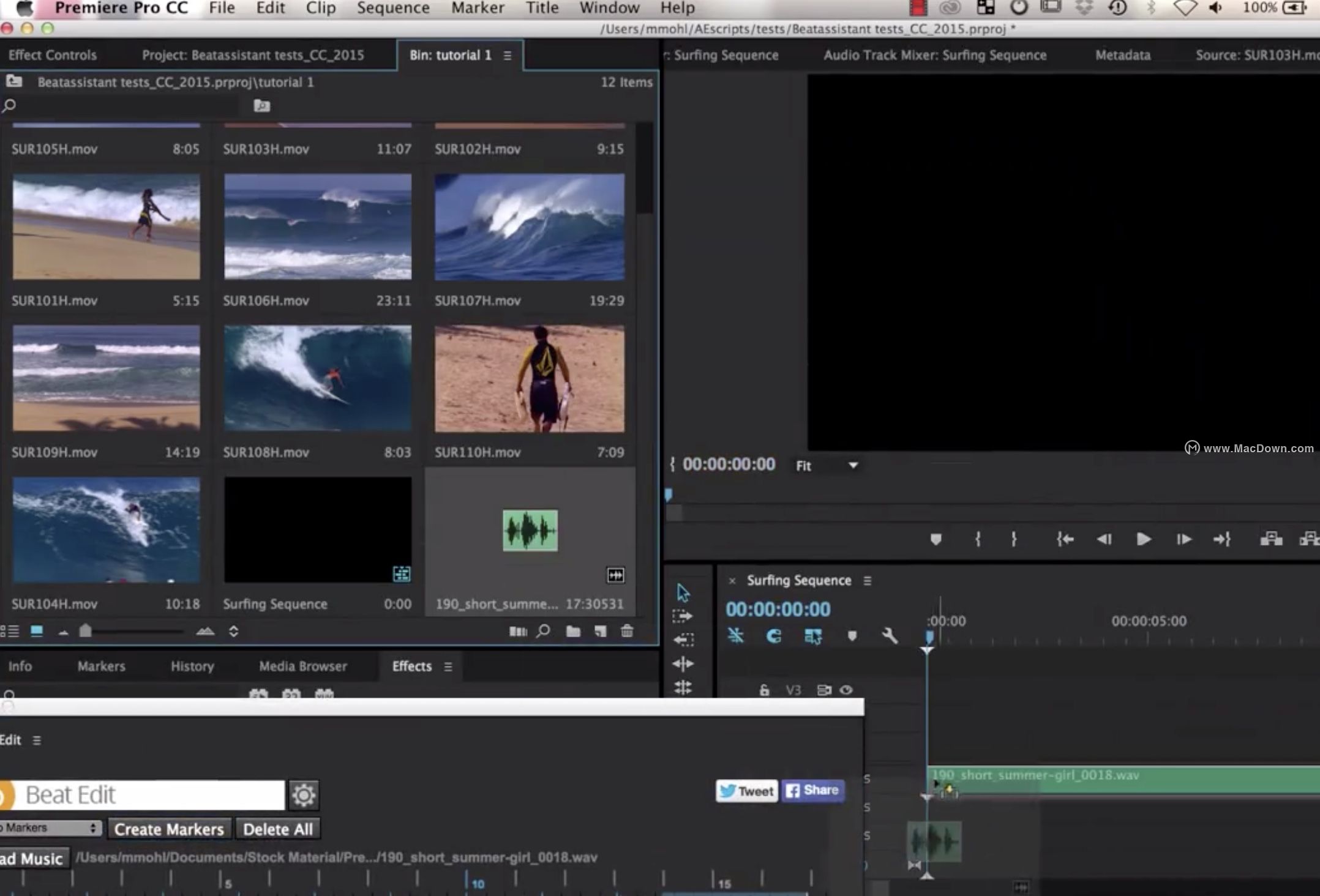Select the Track Select Forward tool

(x=682, y=616)
